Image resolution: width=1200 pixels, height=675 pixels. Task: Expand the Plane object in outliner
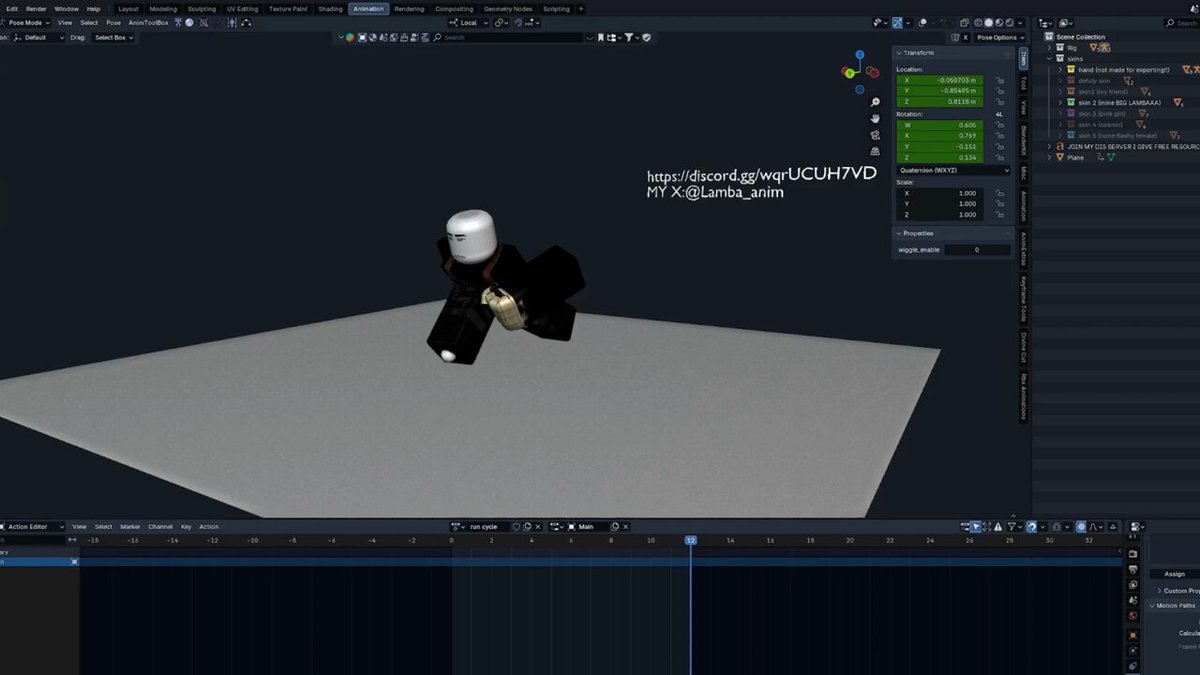pyautogui.click(x=1049, y=157)
